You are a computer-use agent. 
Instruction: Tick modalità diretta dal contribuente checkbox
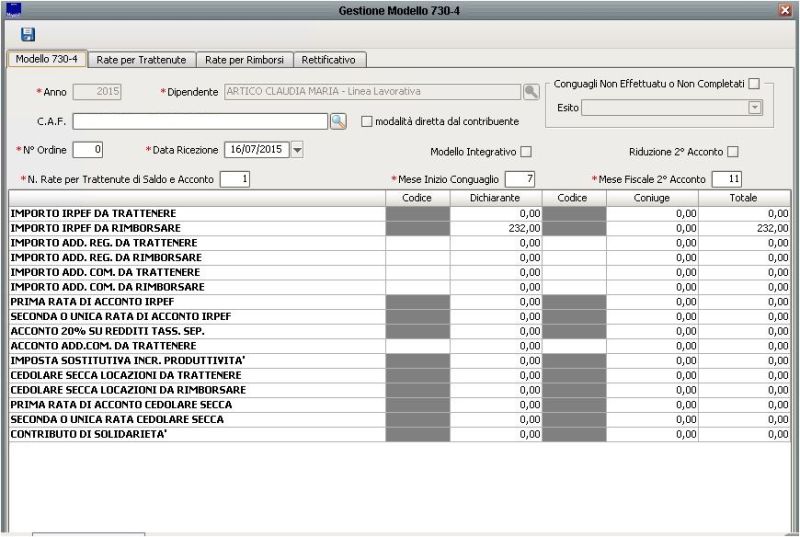pos(367,121)
